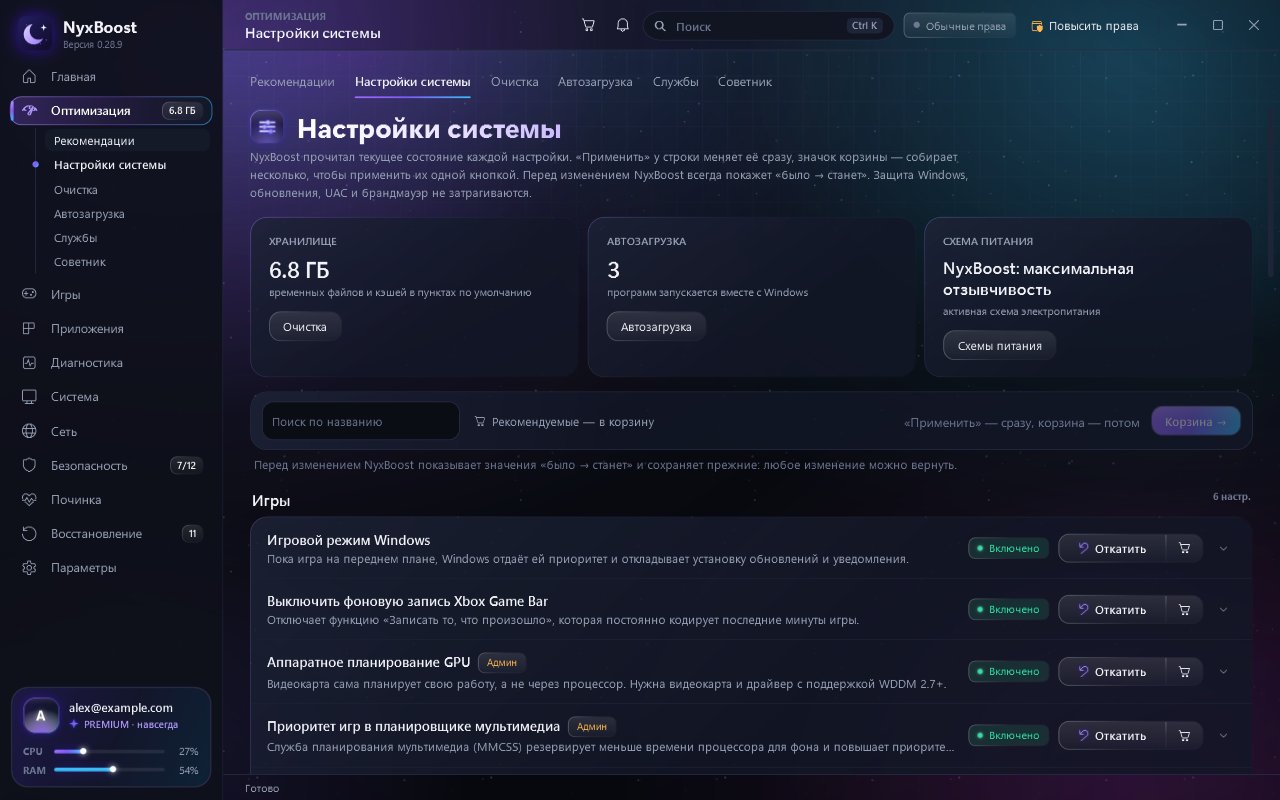
Task: Select Советник in sidebar submenu
Action: (x=128, y=262)
